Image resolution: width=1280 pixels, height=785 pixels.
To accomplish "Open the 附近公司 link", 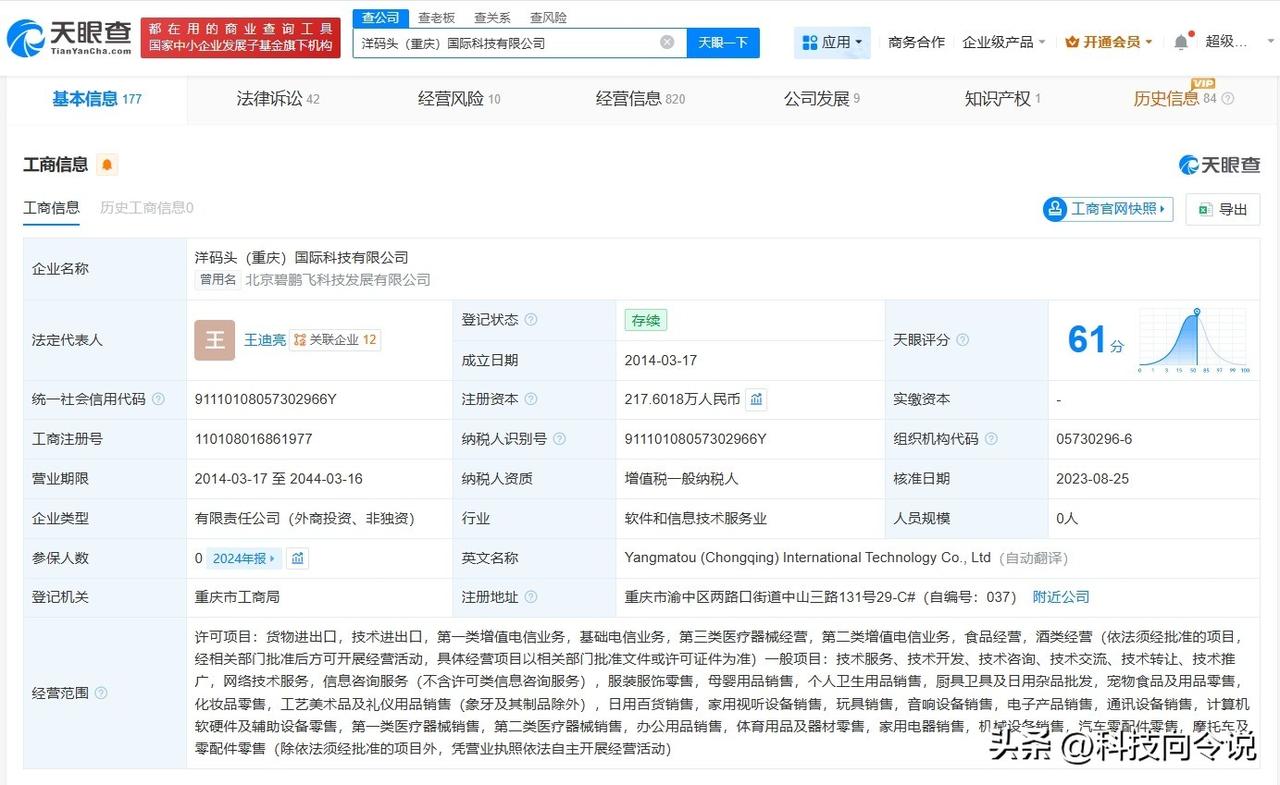I will 1061,597.
